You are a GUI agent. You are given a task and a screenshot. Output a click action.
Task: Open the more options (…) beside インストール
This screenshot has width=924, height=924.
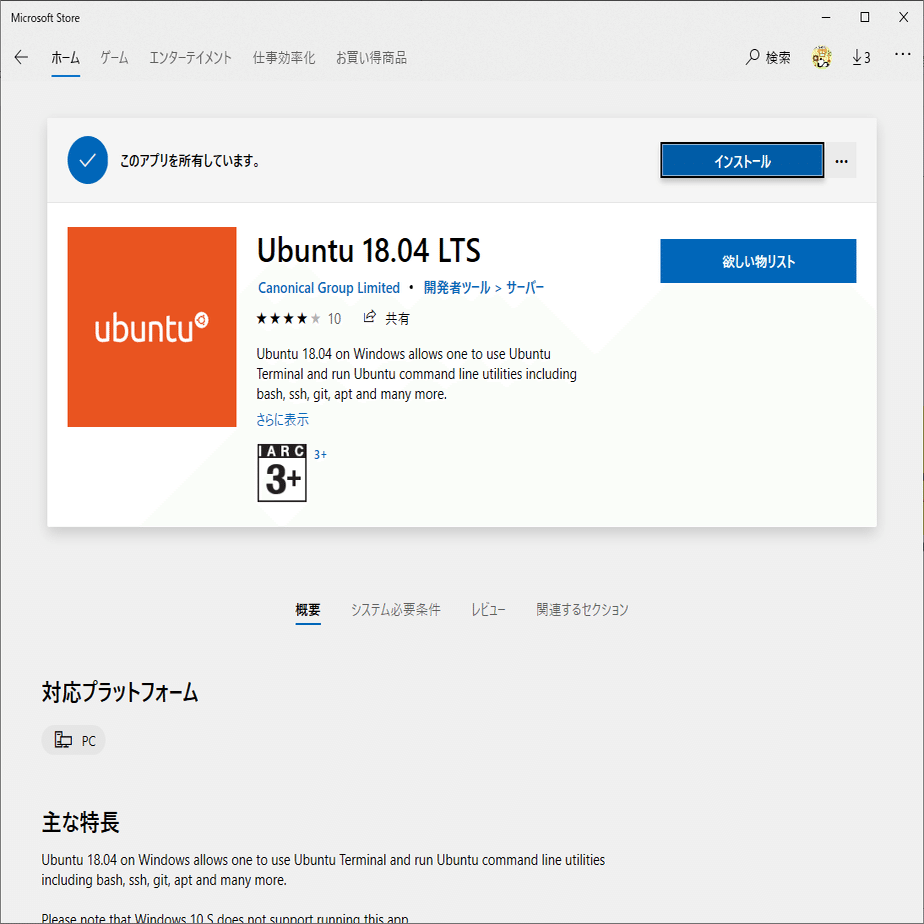click(x=841, y=160)
